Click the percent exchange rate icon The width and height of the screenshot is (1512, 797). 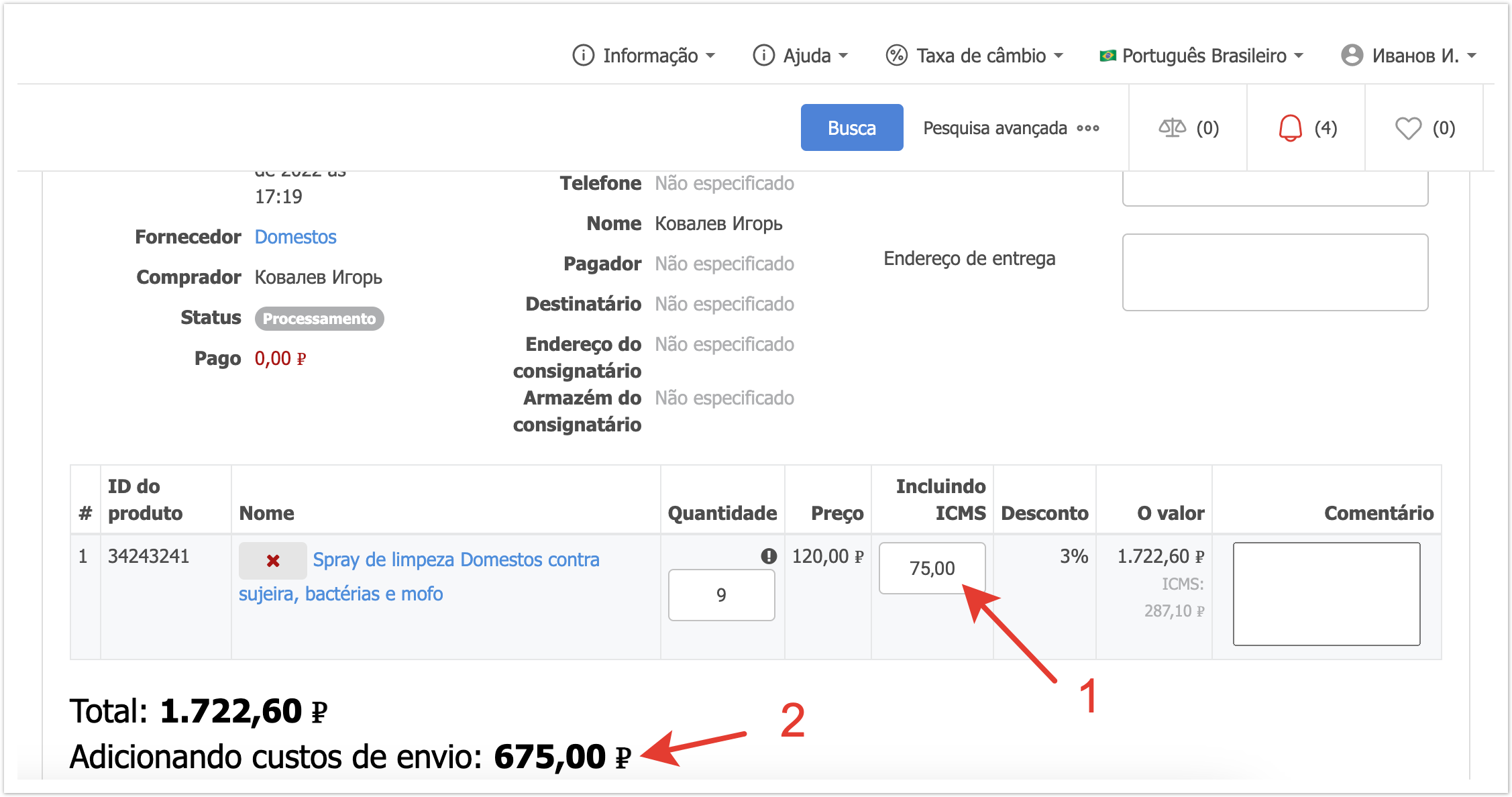[896, 55]
